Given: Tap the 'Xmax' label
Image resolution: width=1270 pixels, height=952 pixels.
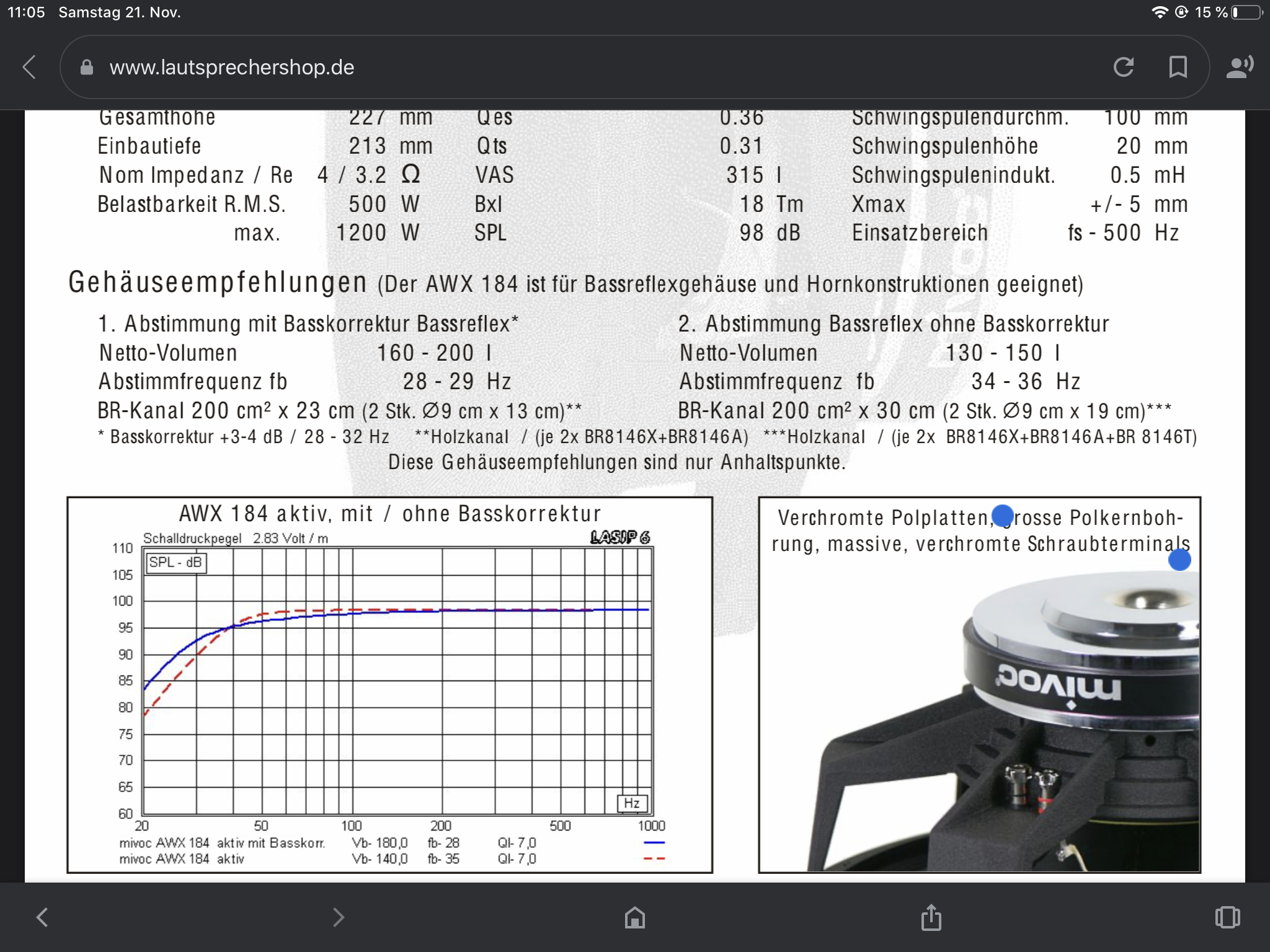Looking at the screenshot, I should [x=879, y=204].
